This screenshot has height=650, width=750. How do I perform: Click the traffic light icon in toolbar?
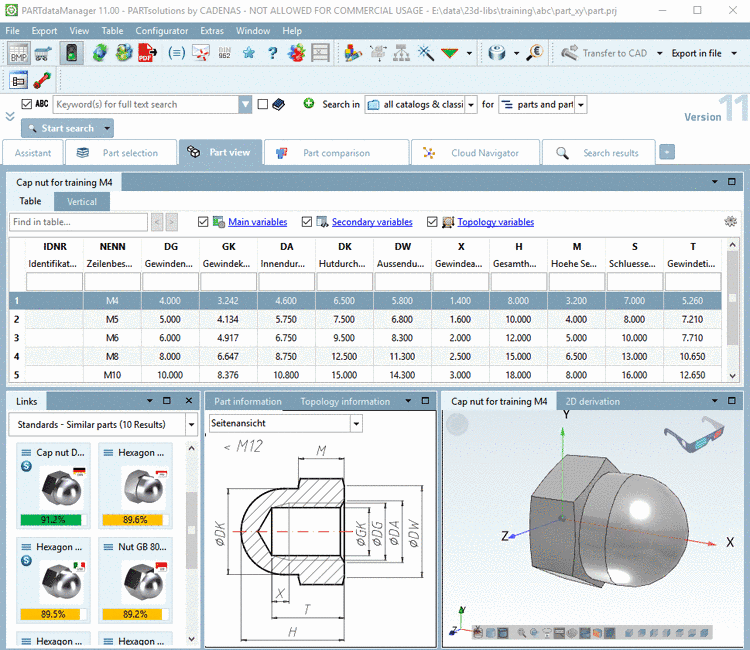pos(71,53)
